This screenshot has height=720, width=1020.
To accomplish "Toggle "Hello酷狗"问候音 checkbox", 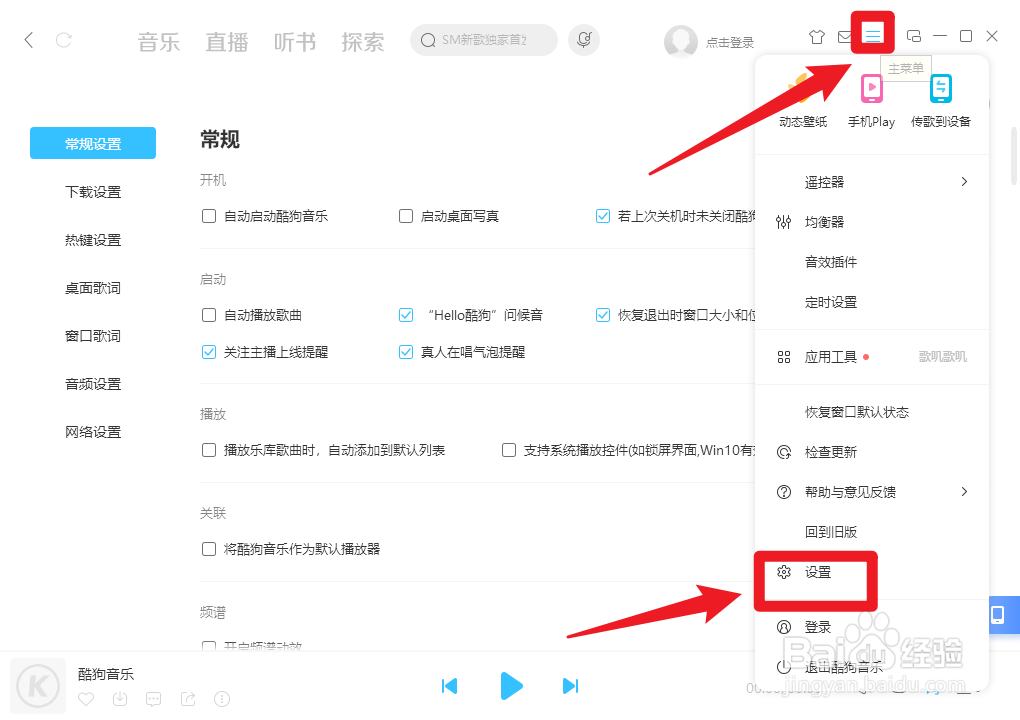I will tap(406, 315).
